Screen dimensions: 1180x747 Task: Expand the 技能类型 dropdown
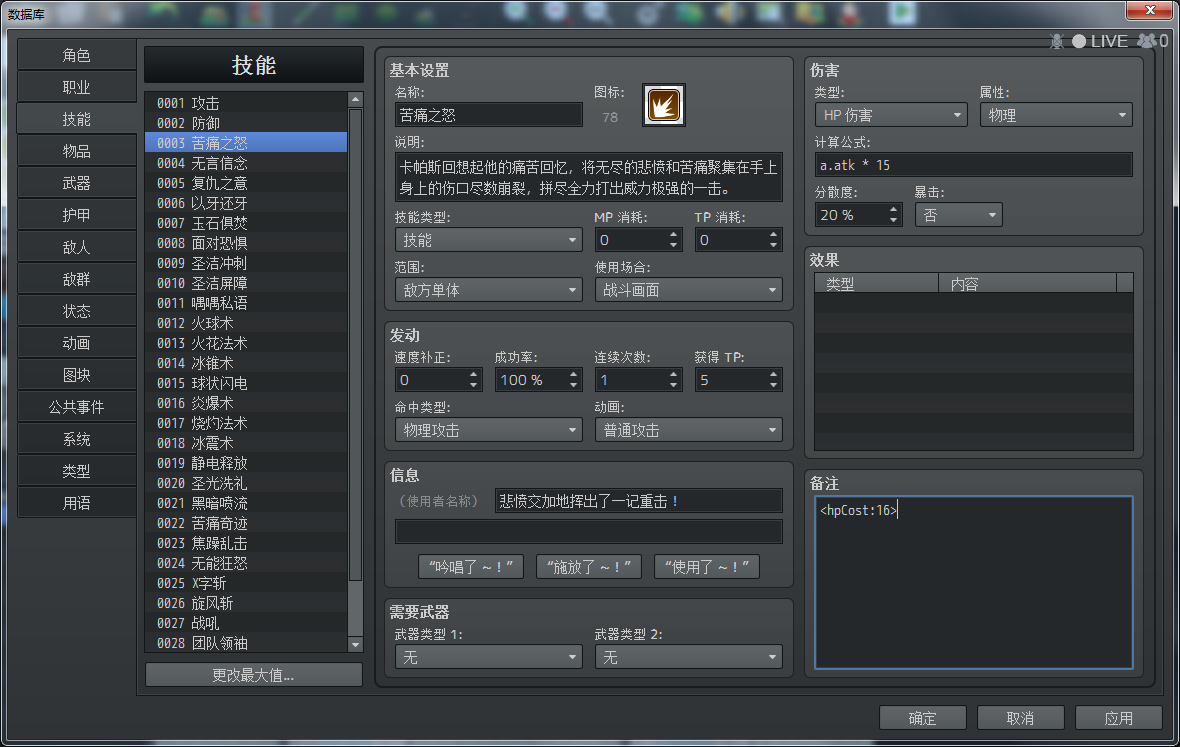pyautogui.click(x=488, y=240)
